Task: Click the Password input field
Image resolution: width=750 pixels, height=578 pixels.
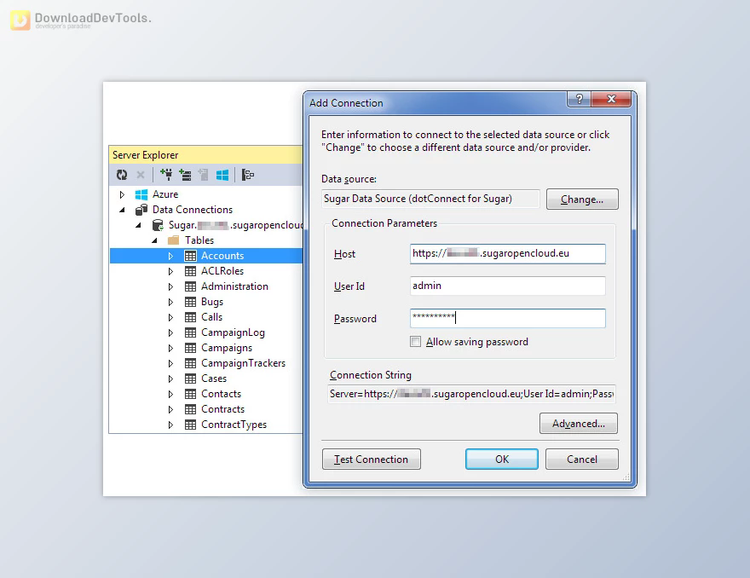Action: pos(507,318)
